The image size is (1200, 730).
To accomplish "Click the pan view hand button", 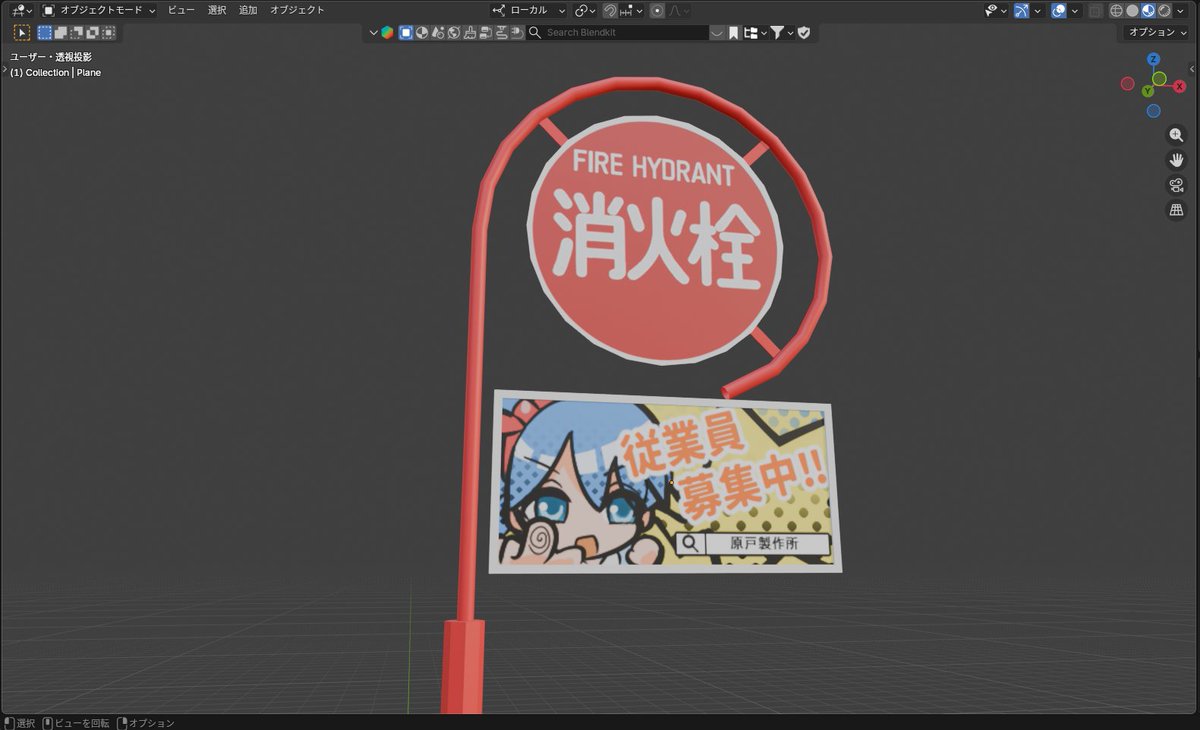I will (1176, 160).
